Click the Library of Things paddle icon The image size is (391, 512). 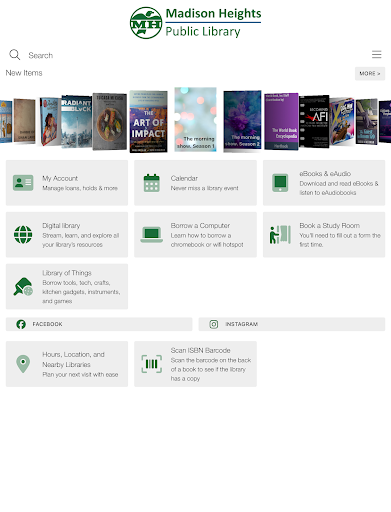point(23,287)
